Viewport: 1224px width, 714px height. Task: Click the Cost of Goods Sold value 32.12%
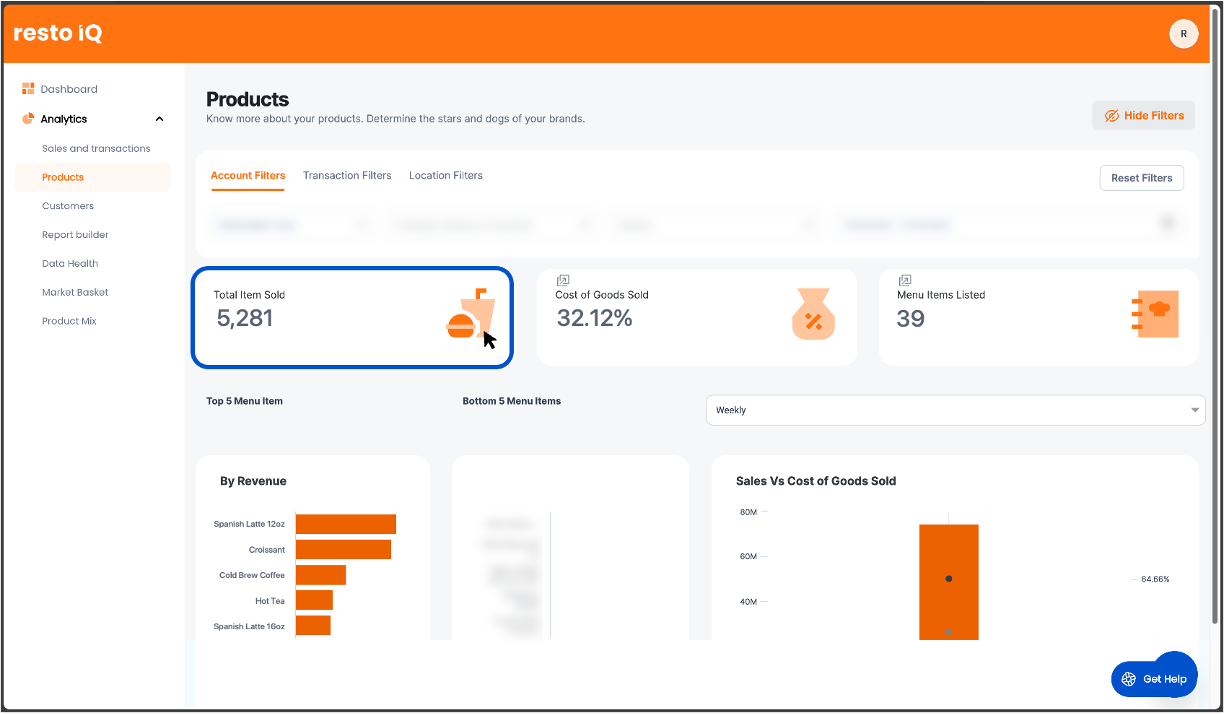pyautogui.click(x=594, y=319)
